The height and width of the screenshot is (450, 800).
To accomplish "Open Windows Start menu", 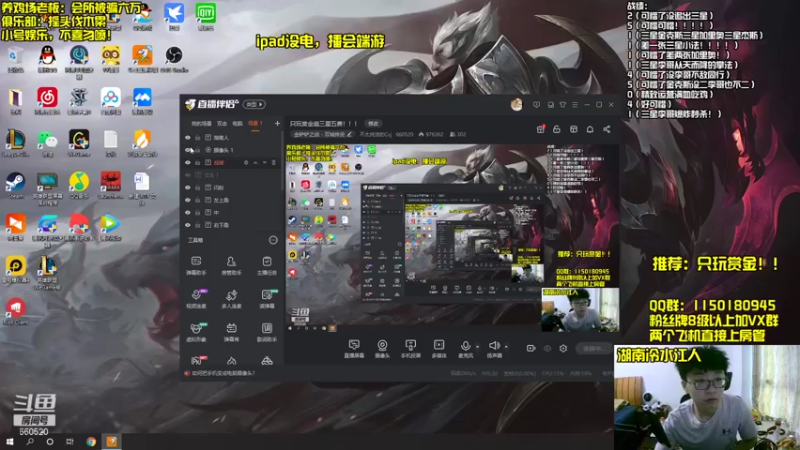I will (10, 441).
